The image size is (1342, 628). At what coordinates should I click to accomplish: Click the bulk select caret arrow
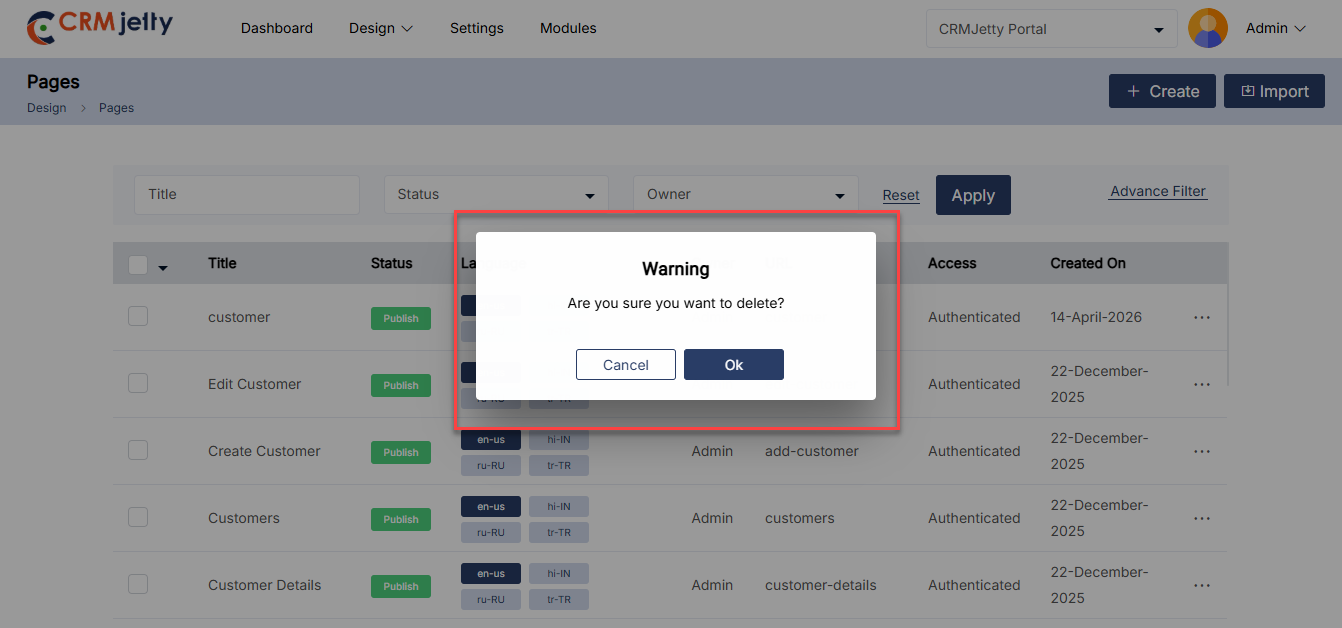click(x=162, y=267)
